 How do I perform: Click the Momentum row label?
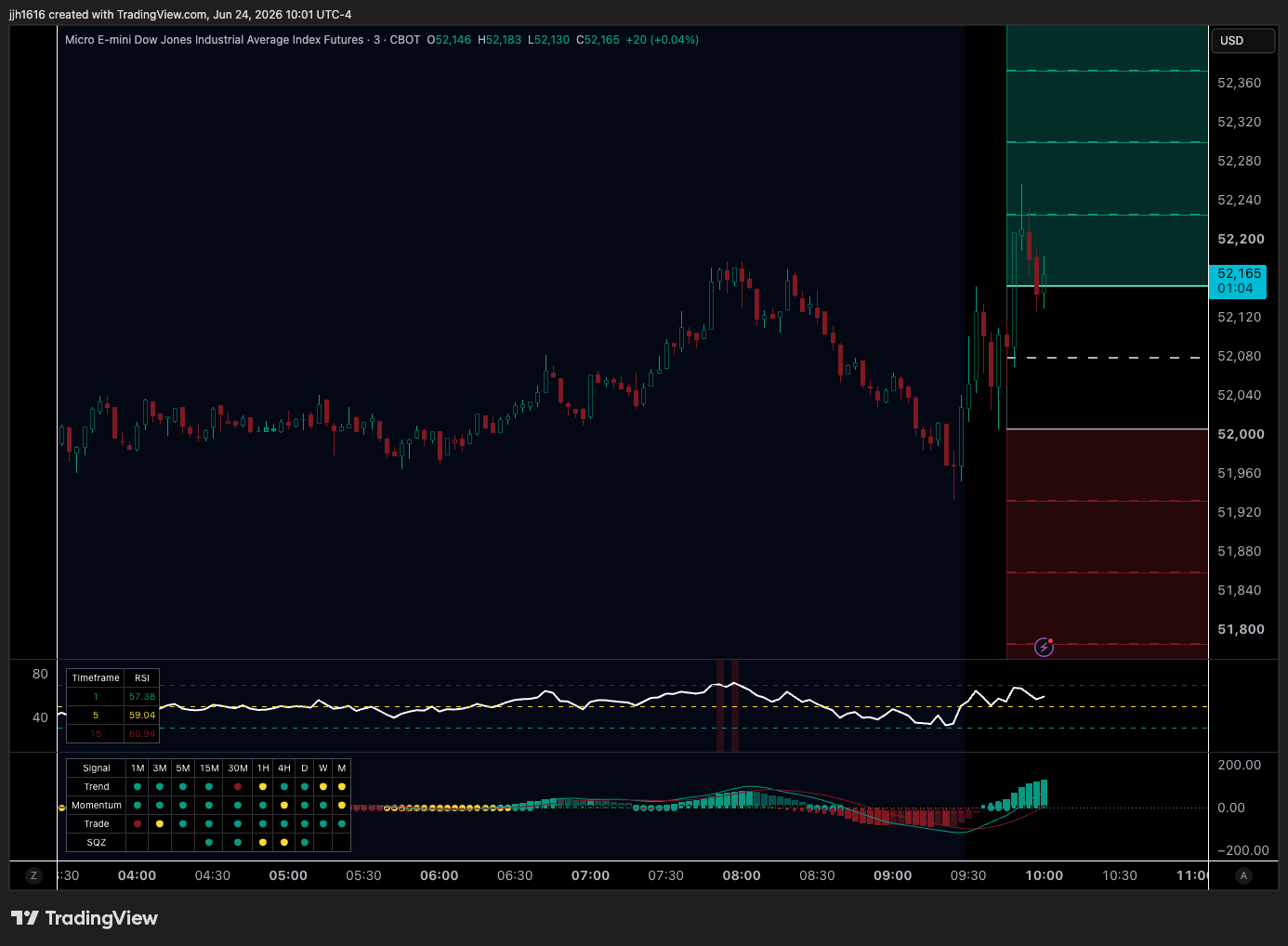(97, 806)
